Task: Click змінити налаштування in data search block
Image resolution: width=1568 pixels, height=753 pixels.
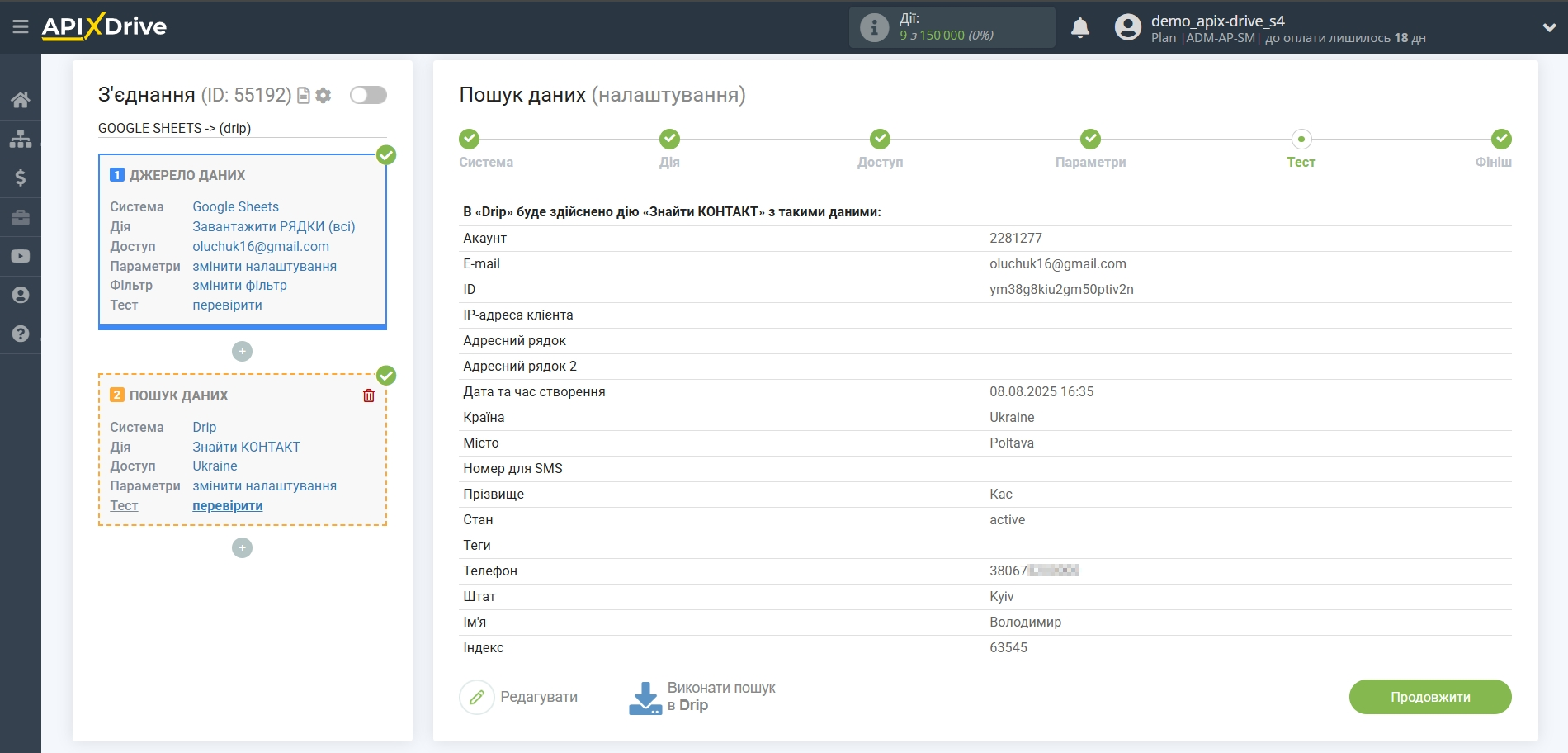Action: click(264, 485)
